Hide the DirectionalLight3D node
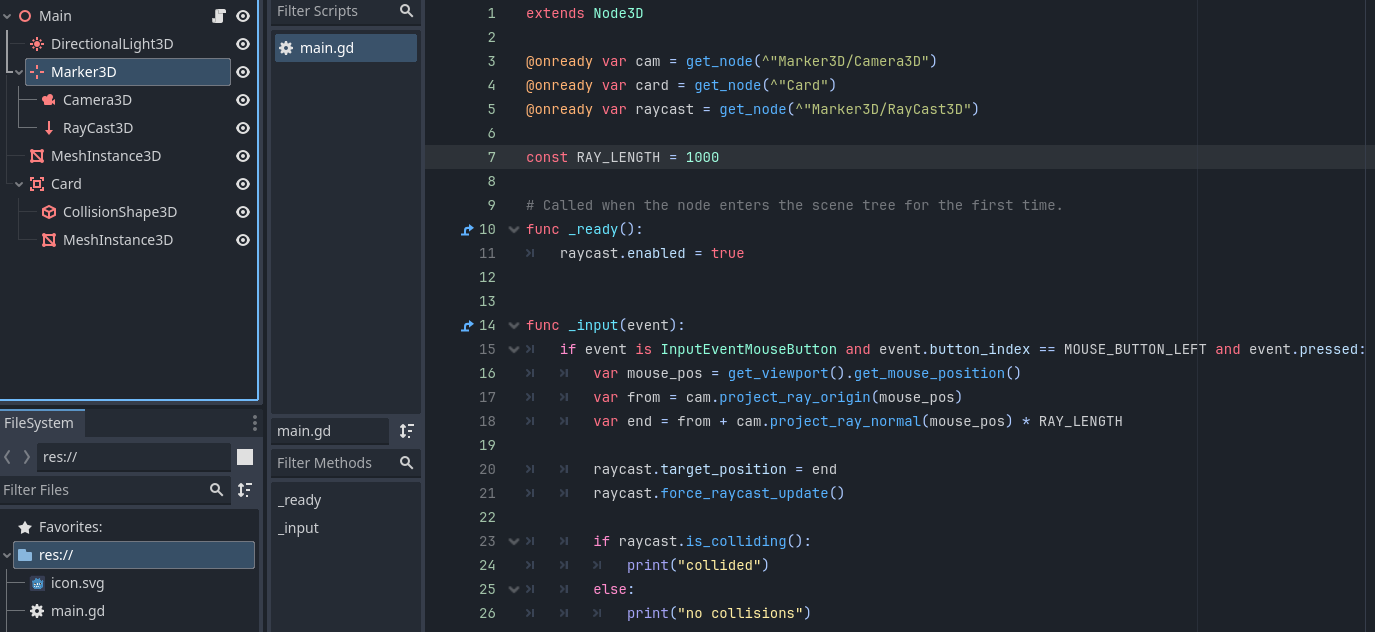This screenshot has width=1375, height=632. [x=242, y=44]
